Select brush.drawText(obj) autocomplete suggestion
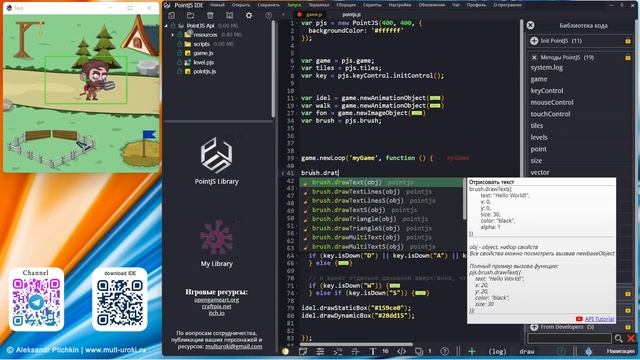This screenshot has width=640, height=360. click(x=347, y=182)
